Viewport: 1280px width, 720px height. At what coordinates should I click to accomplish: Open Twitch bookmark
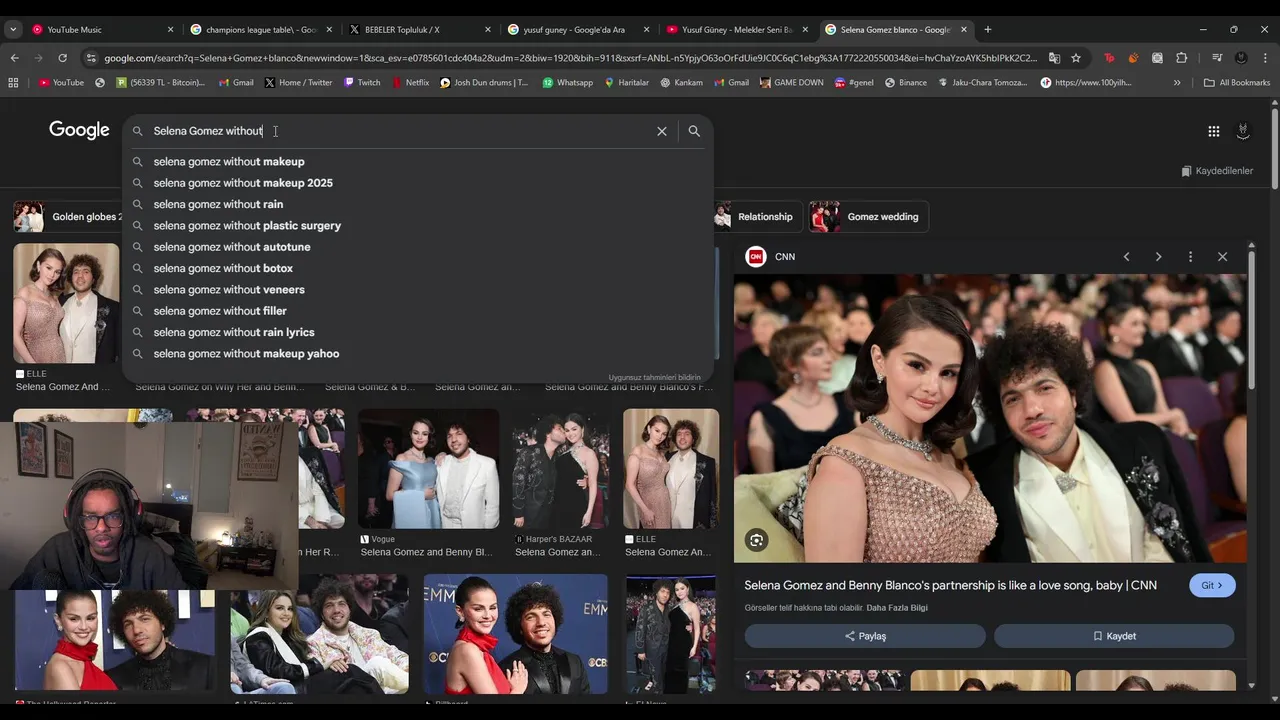pyautogui.click(x=361, y=82)
